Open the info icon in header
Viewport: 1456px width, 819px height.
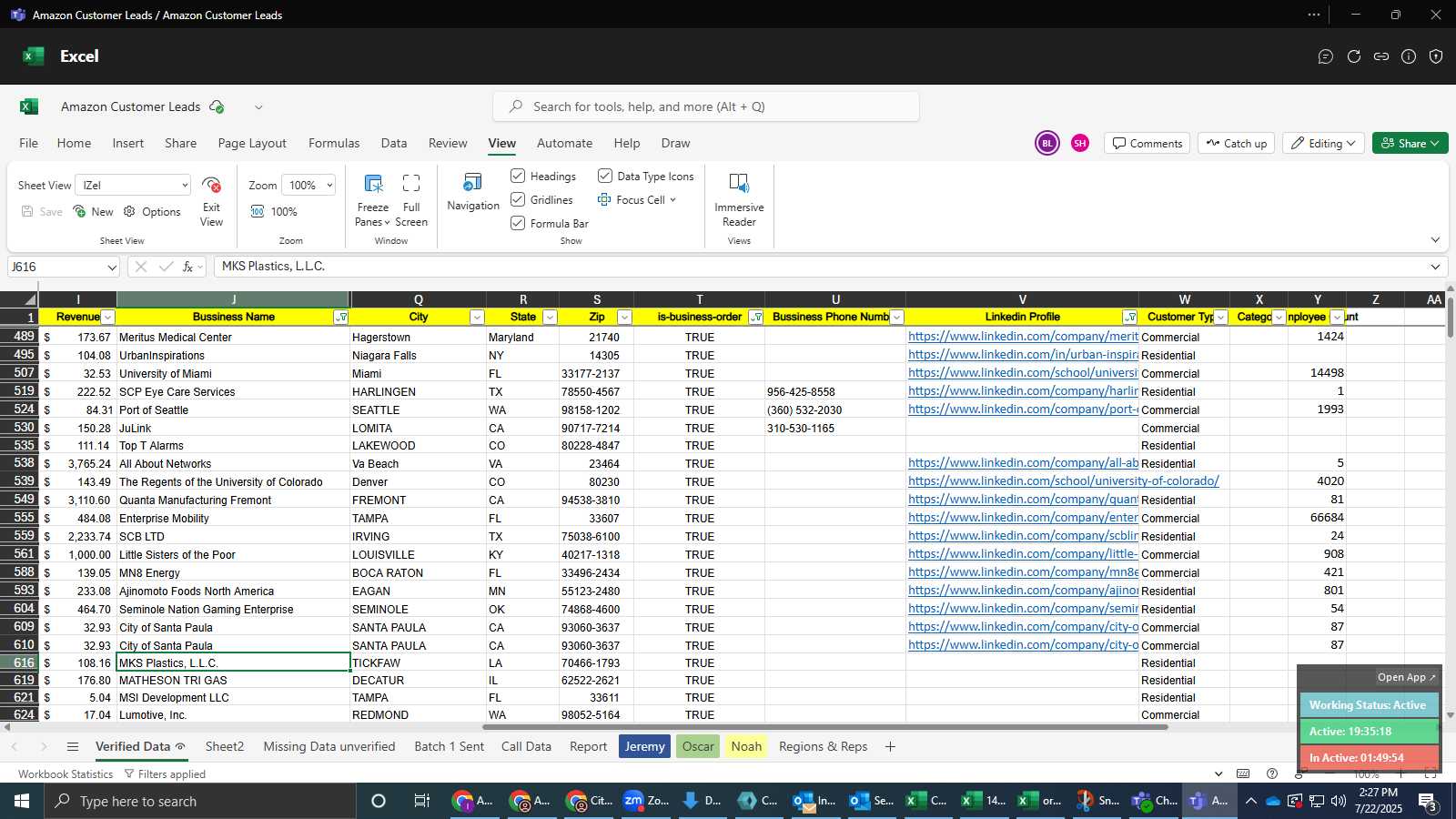pyautogui.click(x=1409, y=56)
